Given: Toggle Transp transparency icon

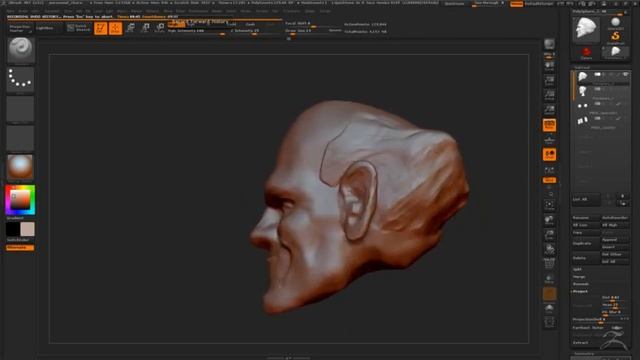Looking at the screenshot, I should 549,279.
